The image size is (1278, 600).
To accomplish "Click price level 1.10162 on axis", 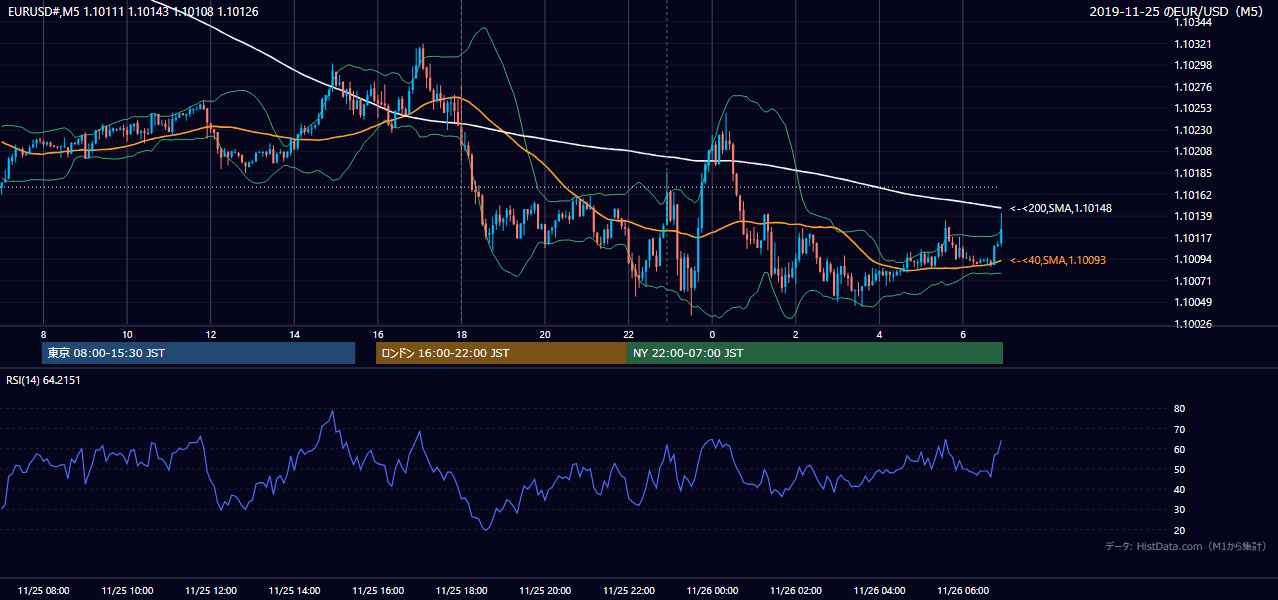I will 1191,195.
